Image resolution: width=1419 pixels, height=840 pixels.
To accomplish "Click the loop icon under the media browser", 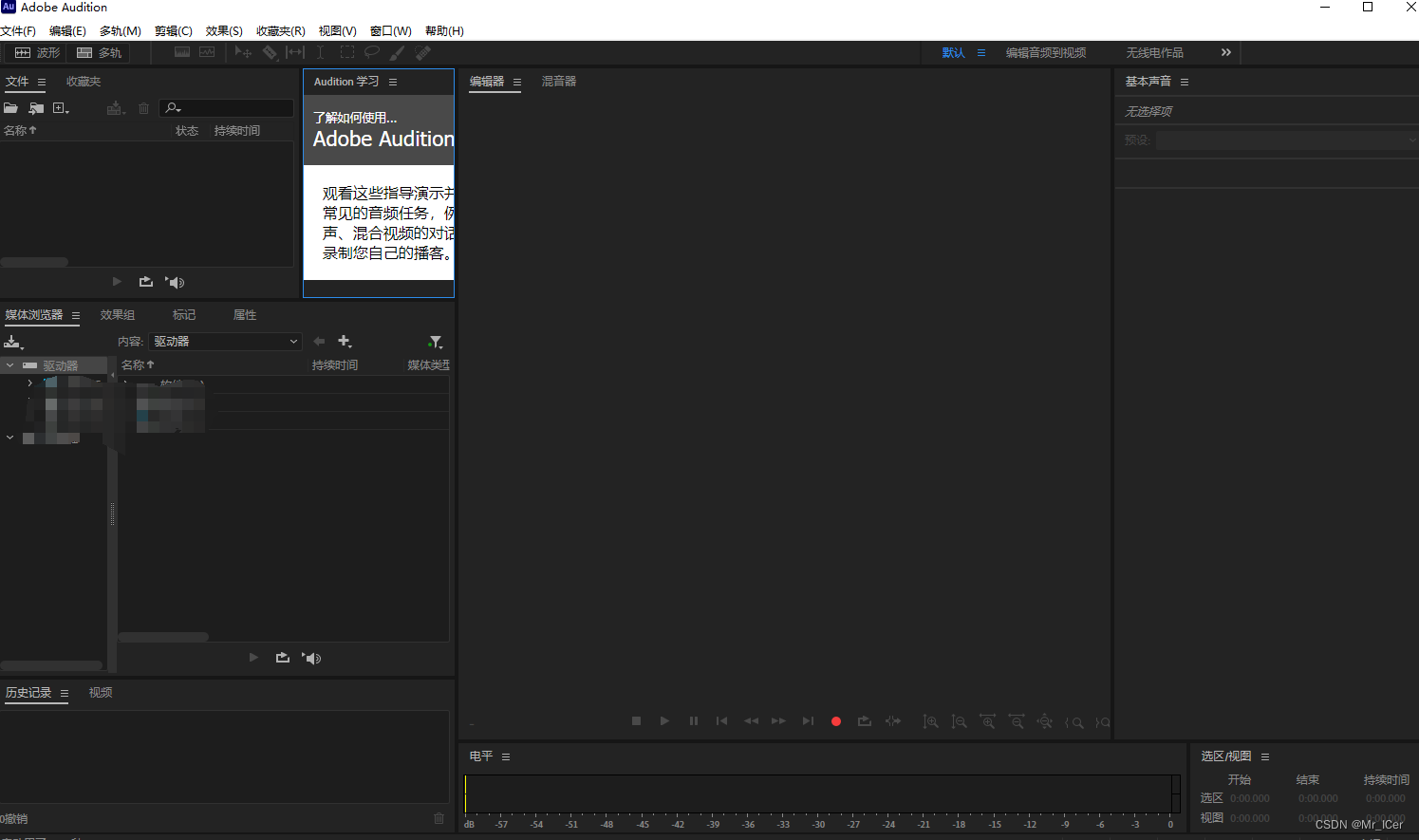I will pyautogui.click(x=282, y=658).
